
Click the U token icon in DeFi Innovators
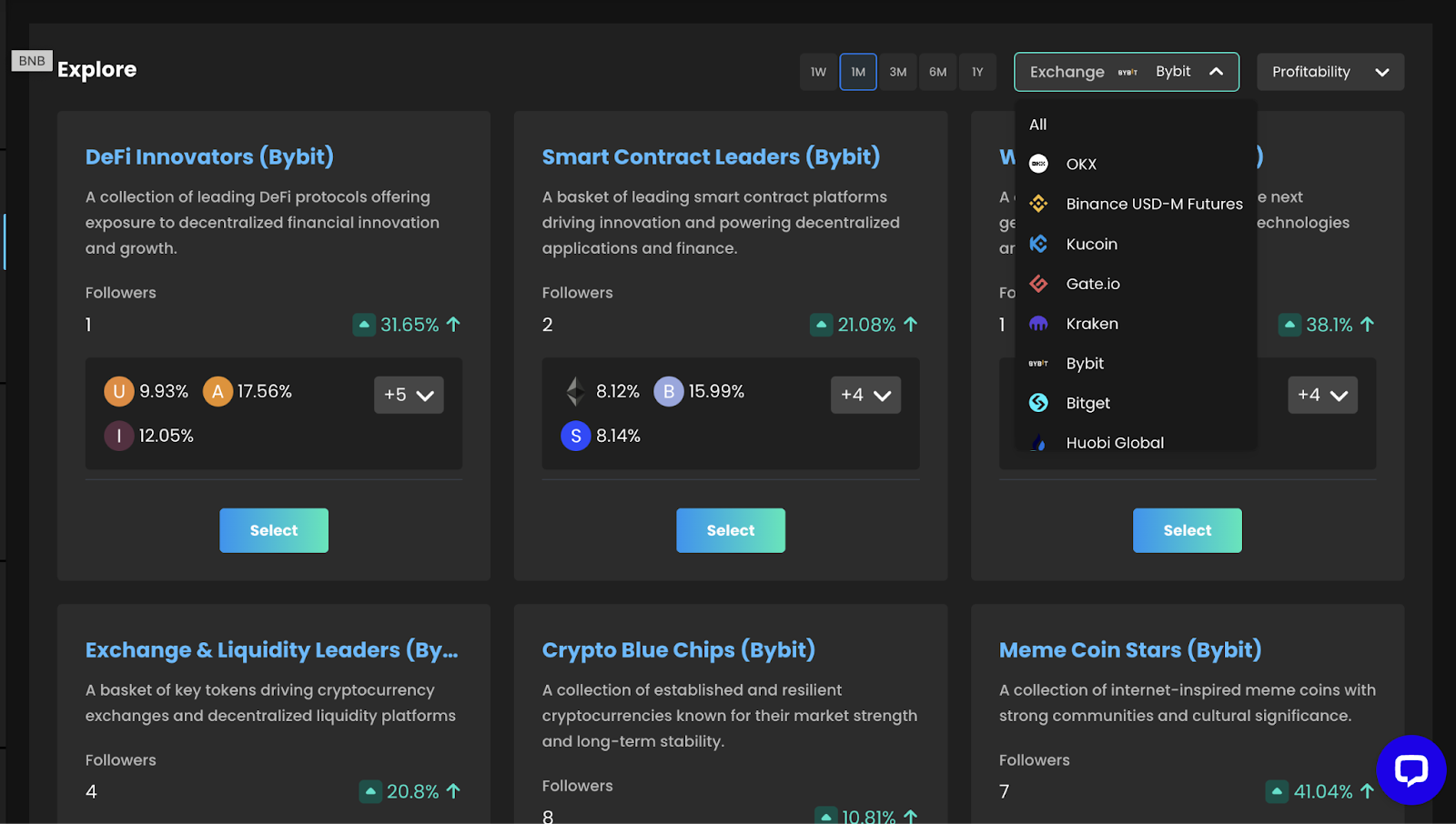(x=119, y=392)
